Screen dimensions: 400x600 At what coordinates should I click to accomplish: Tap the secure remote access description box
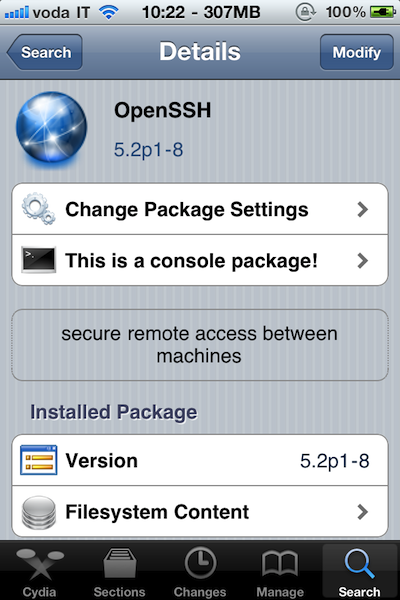pos(200,345)
